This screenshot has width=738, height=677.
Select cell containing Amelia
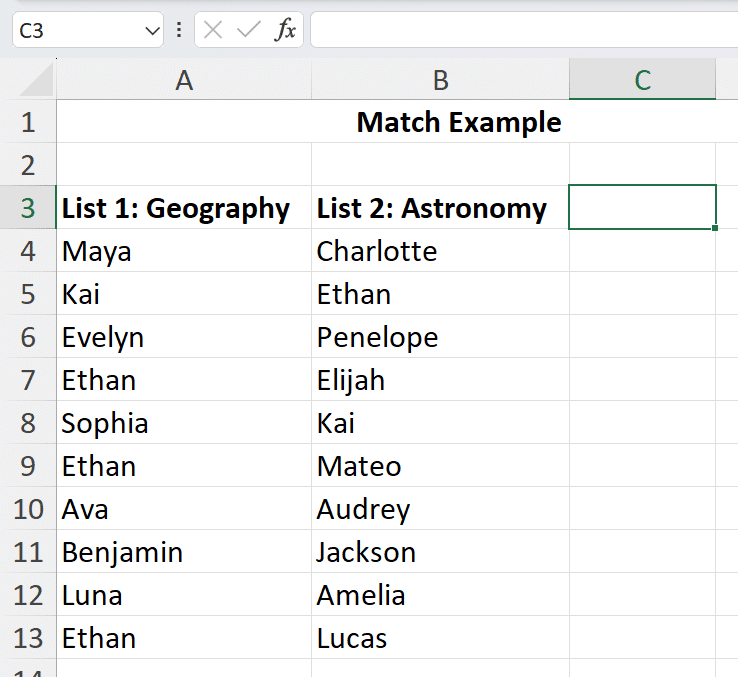point(440,595)
